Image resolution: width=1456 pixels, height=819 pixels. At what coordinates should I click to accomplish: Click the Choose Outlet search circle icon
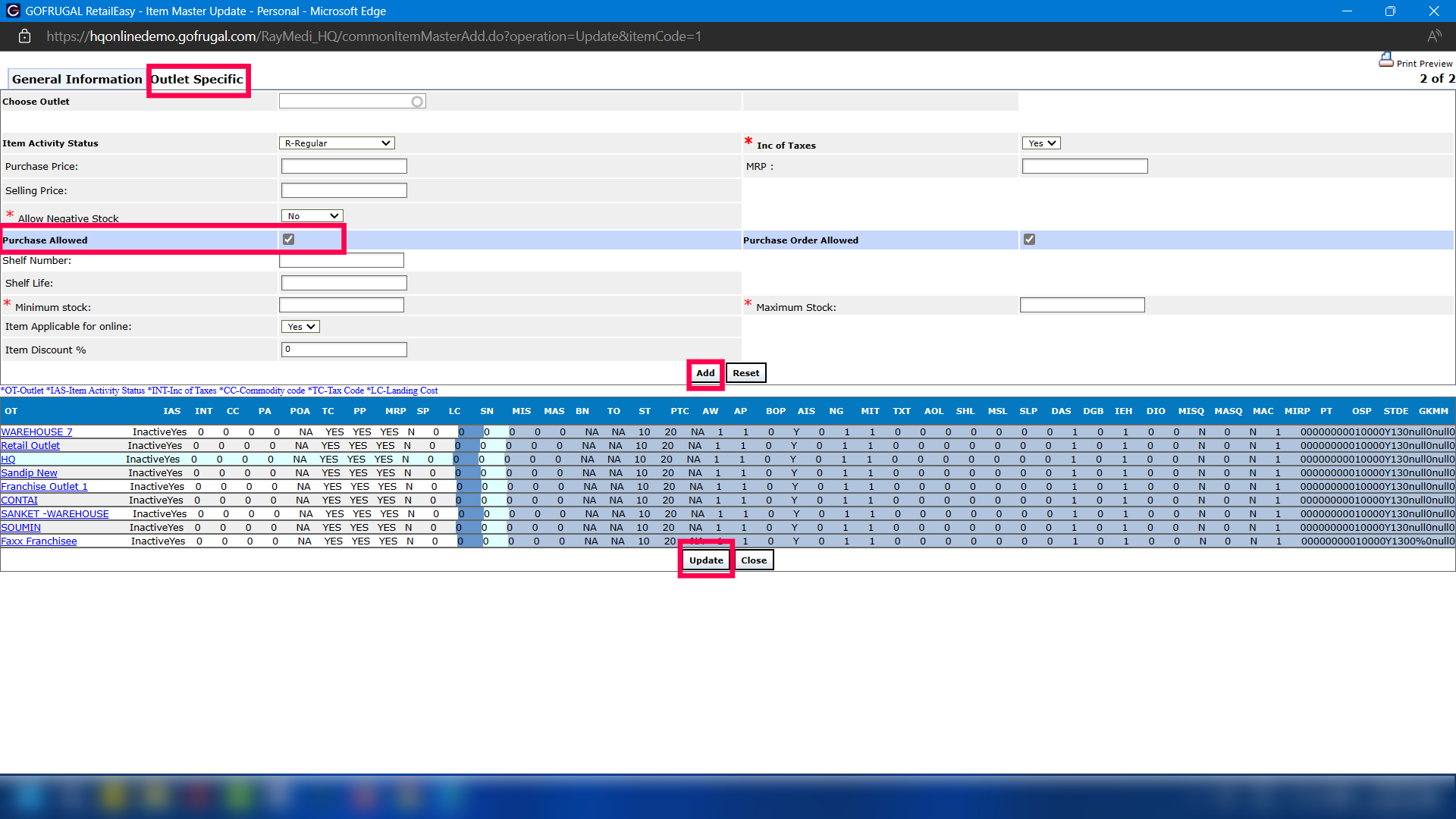pos(417,102)
